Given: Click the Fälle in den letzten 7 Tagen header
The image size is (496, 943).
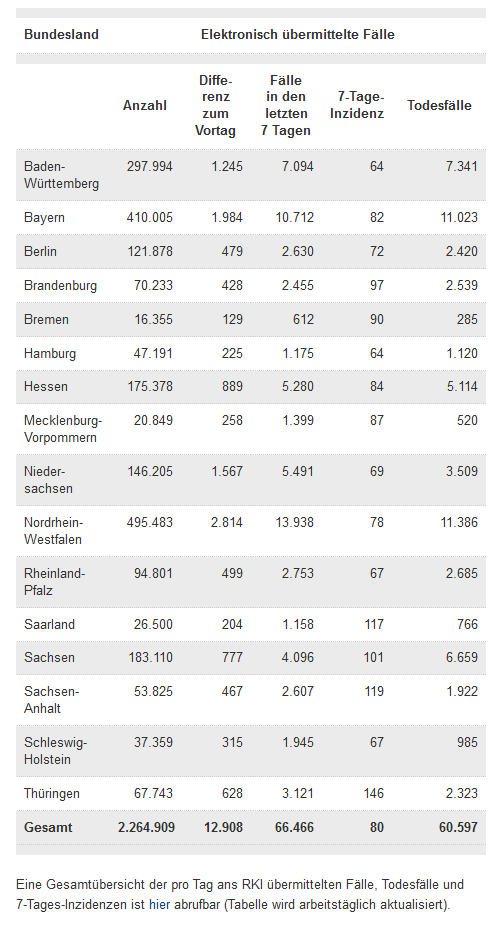Looking at the screenshot, I should click(x=286, y=105).
